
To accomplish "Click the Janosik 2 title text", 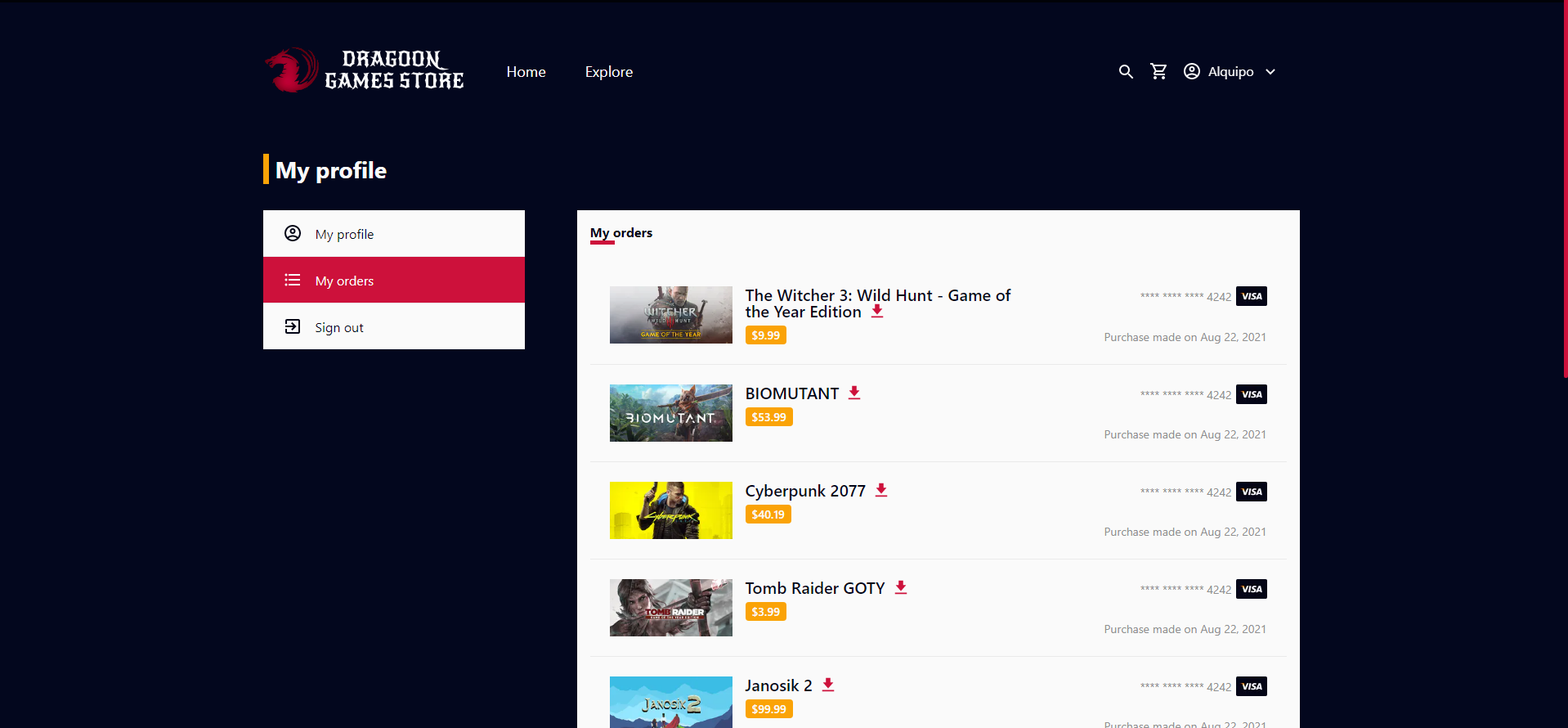I will click(779, 685).
